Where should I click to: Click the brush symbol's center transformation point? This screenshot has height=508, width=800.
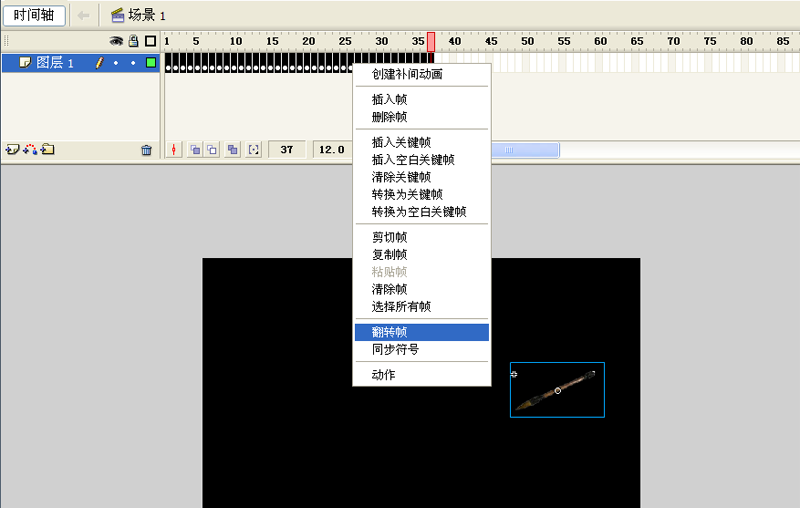coord(558,391)
